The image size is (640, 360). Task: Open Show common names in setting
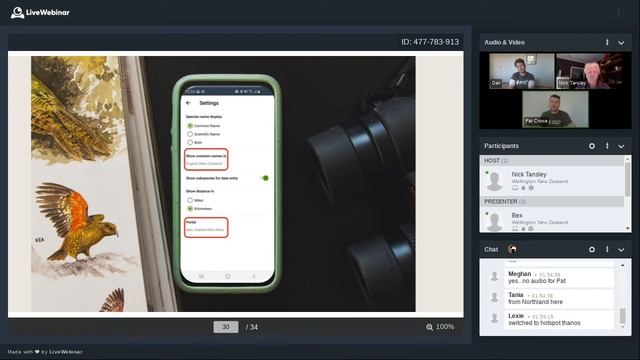[x=206, y=159]
